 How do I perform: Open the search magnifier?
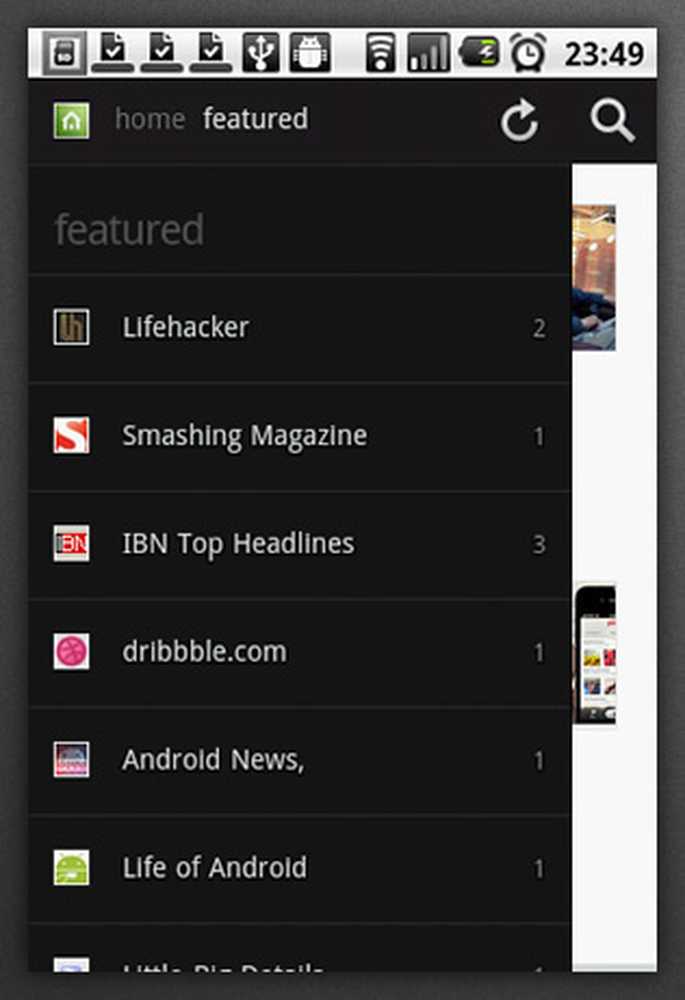coord(612,120)
